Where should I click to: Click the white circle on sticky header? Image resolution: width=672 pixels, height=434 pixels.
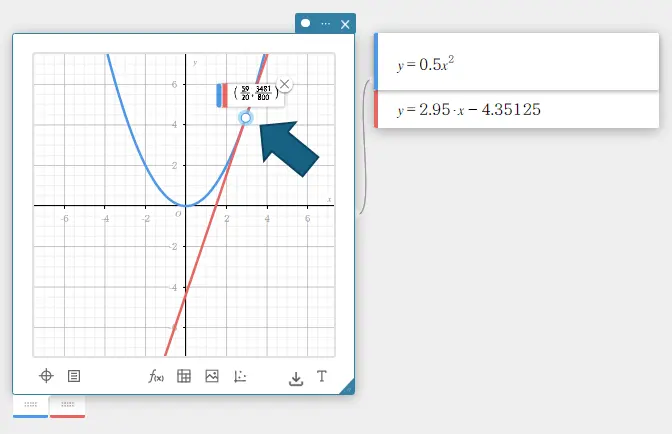point(306,23)
